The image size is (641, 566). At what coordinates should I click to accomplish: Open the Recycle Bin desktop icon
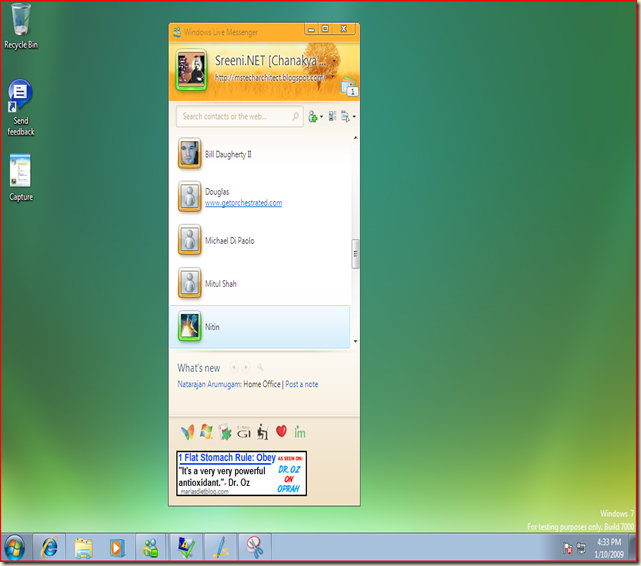tap(20, 26)
